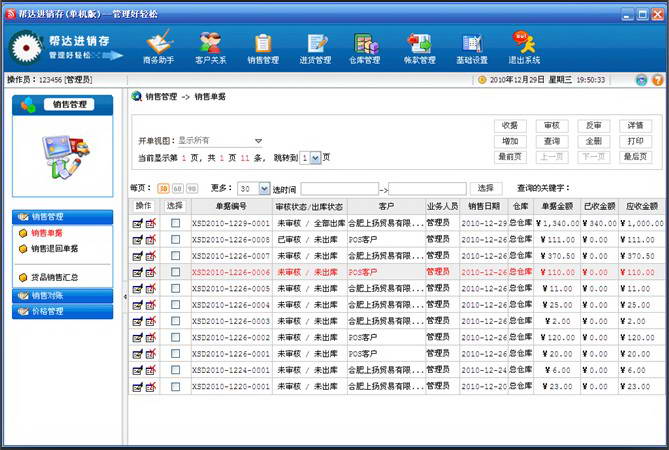Tick checkbox for order XSD2010-1220-0001
The height and width of the screenshot is (450, 669).
coord(175,386)
